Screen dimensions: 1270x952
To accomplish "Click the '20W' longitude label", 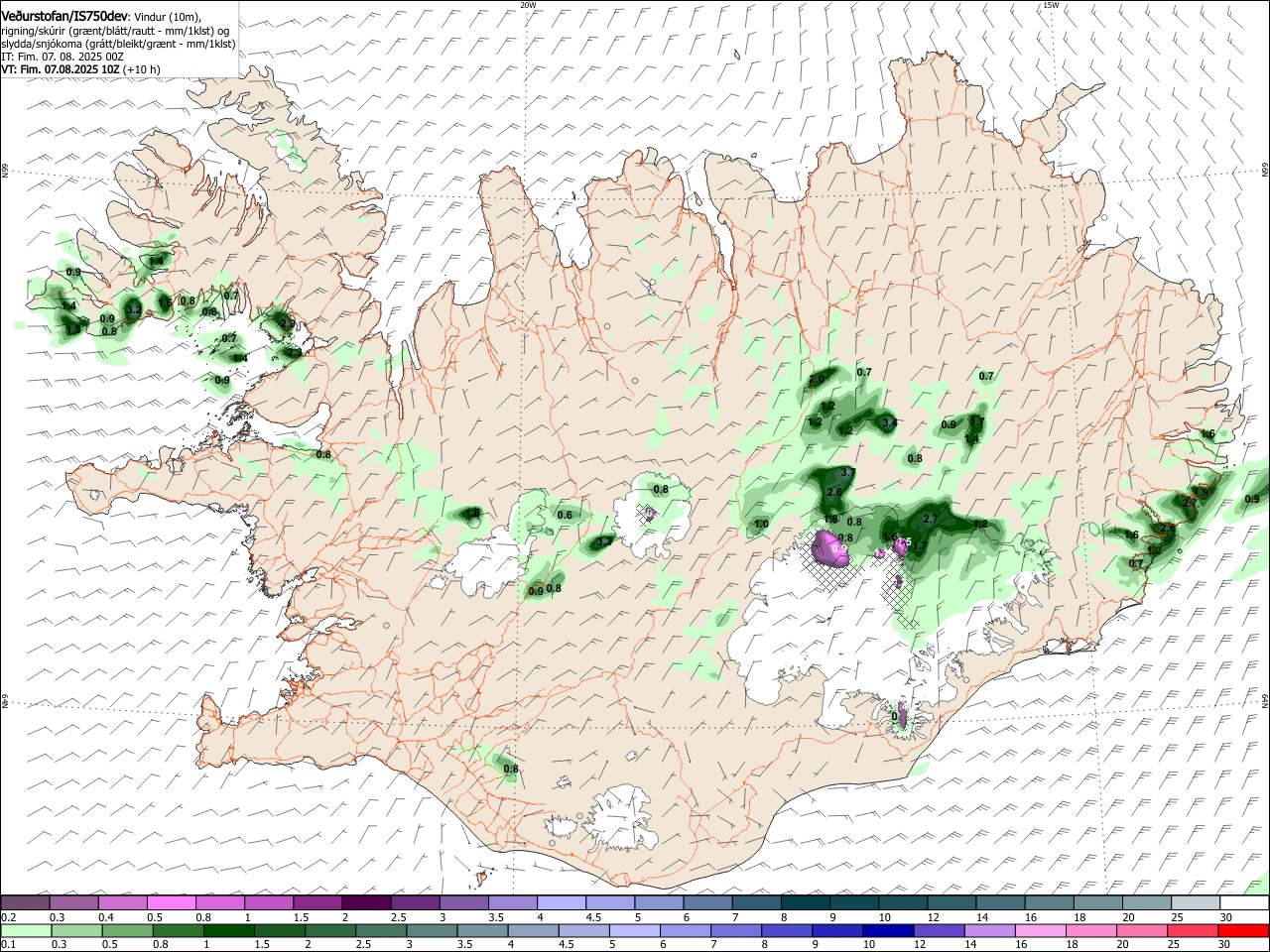I will point(528,5).
